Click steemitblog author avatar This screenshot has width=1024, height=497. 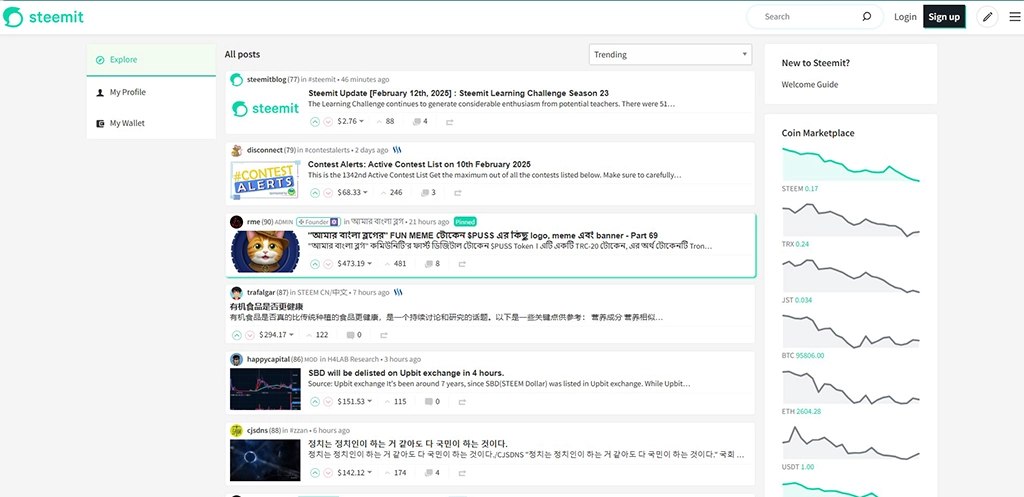click(237, 79)
